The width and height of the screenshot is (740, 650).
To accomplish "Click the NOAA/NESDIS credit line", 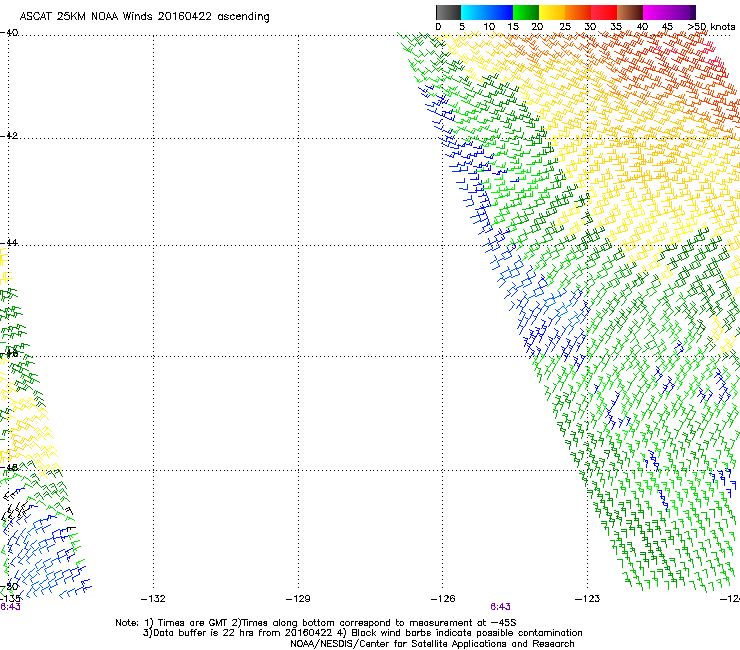I will click(432, 644).
